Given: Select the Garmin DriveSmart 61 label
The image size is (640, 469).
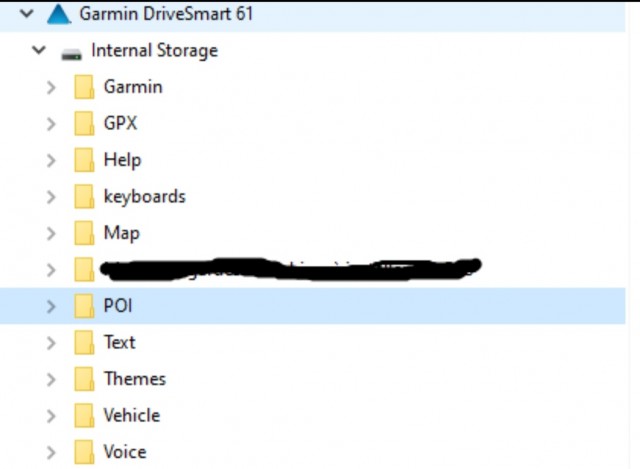Looking at the screenshot, I should [166, 13].
